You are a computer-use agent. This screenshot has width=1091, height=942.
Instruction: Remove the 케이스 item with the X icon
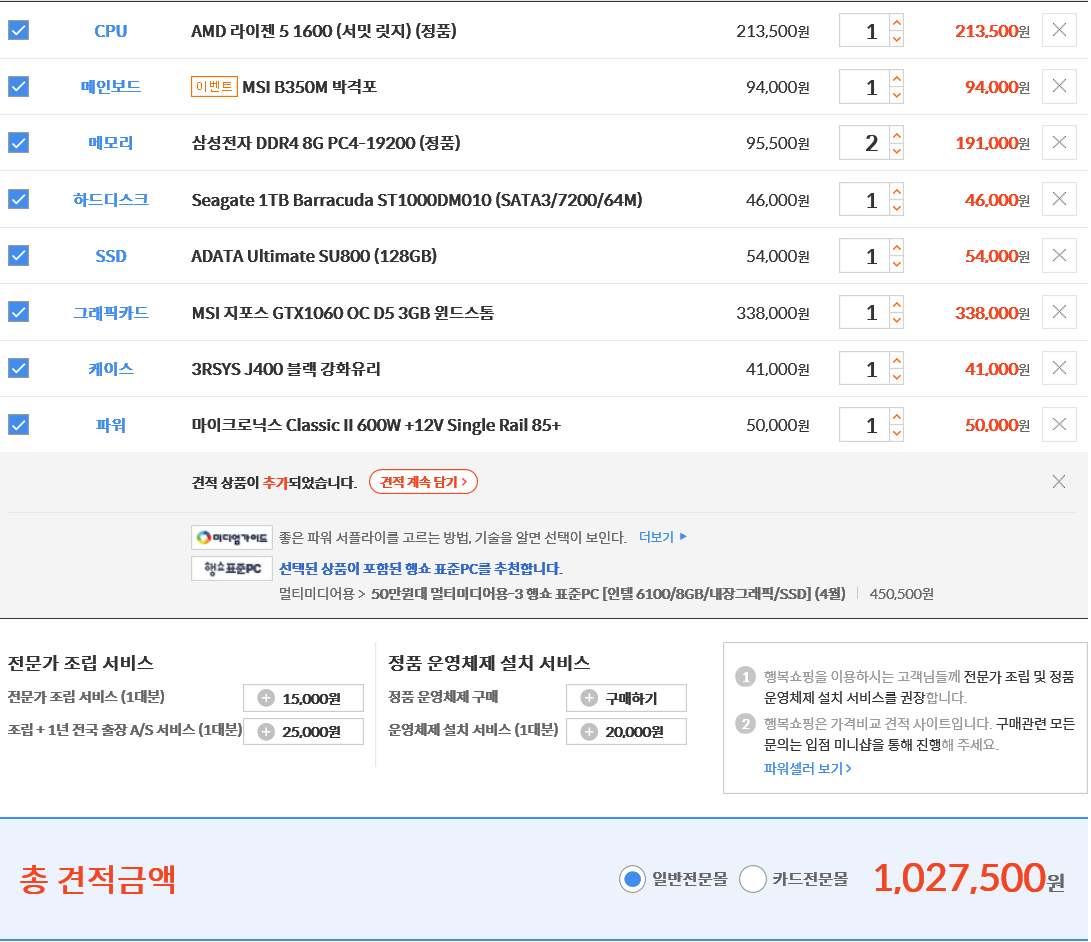[1059, 368]
